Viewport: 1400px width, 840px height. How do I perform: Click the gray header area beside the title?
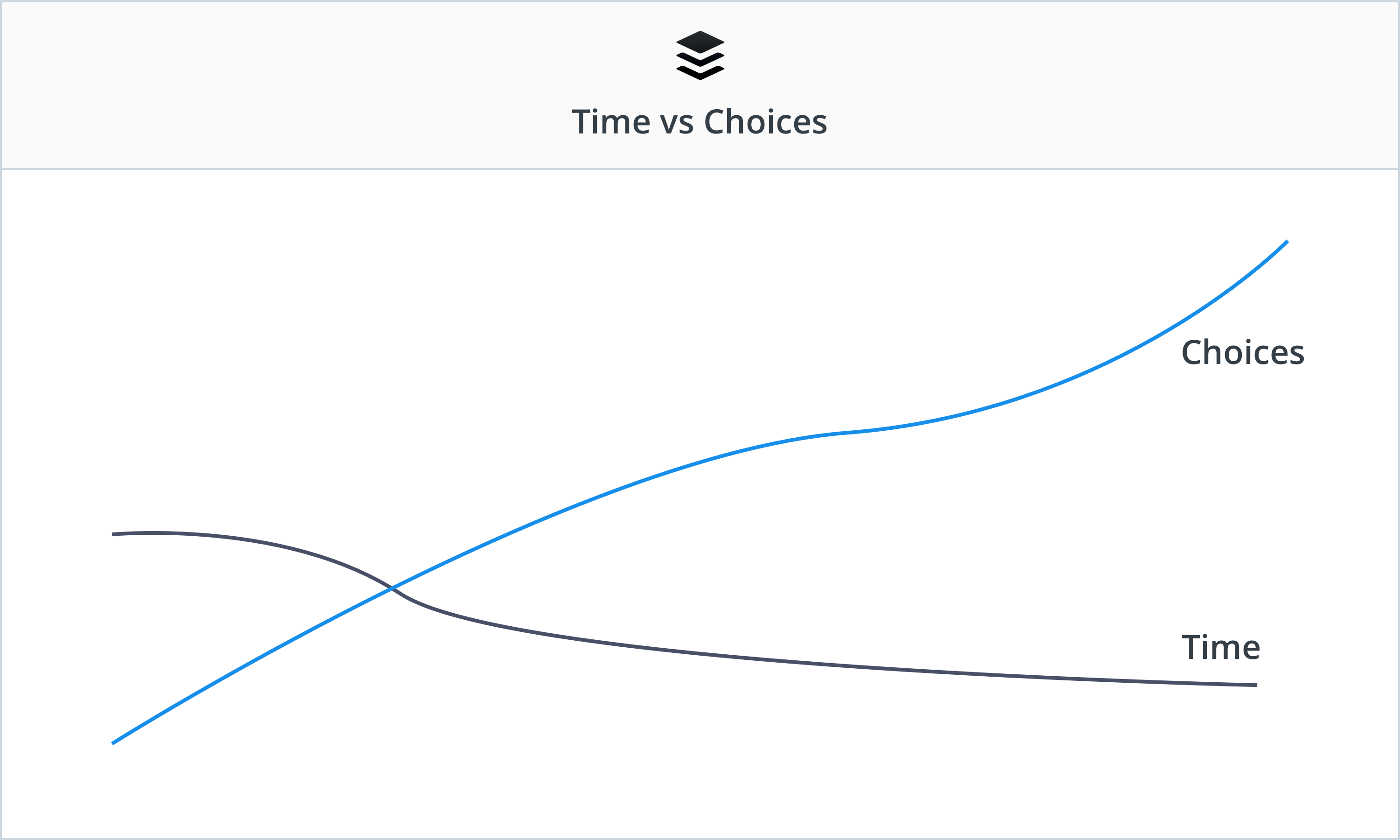[x=340, y=85]
